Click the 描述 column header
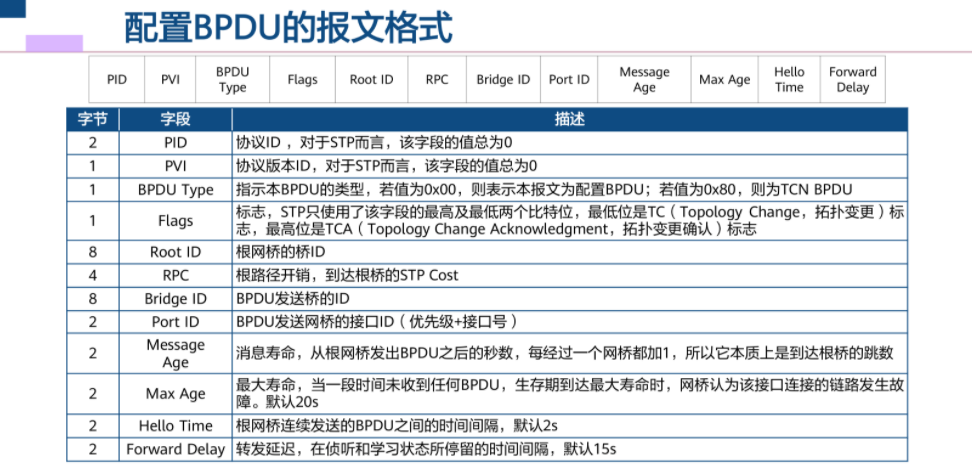Viewport: 972px width, 467px height. click(570, 119)
